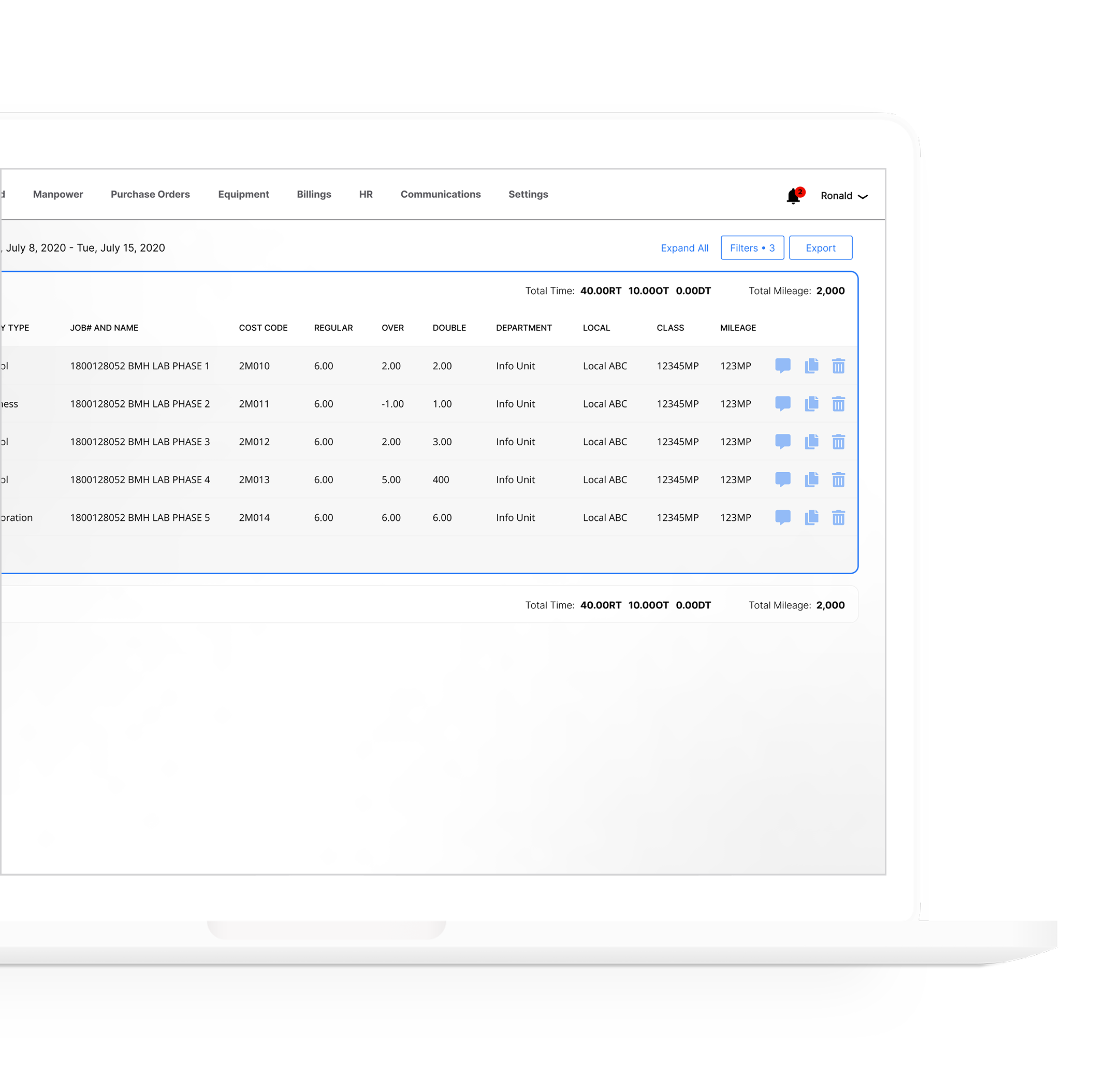Open comment for BMH LAB PHASE 5 row
Screen dimensions: 1093x1092
[782, 518]
